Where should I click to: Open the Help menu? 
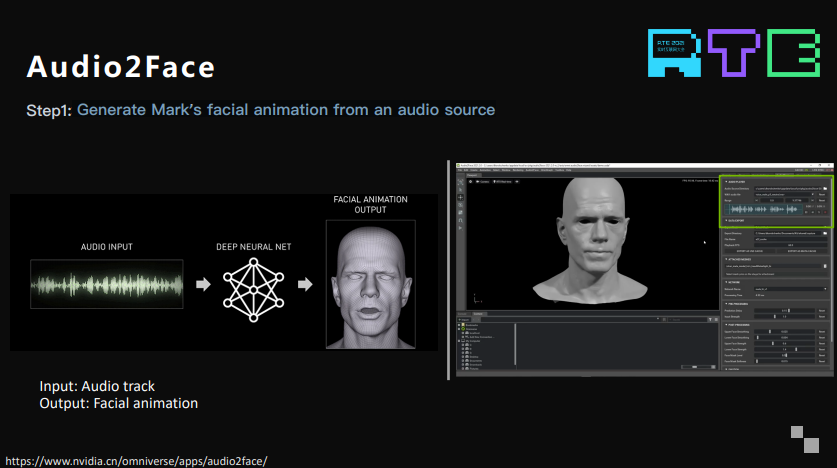(568, 170)
